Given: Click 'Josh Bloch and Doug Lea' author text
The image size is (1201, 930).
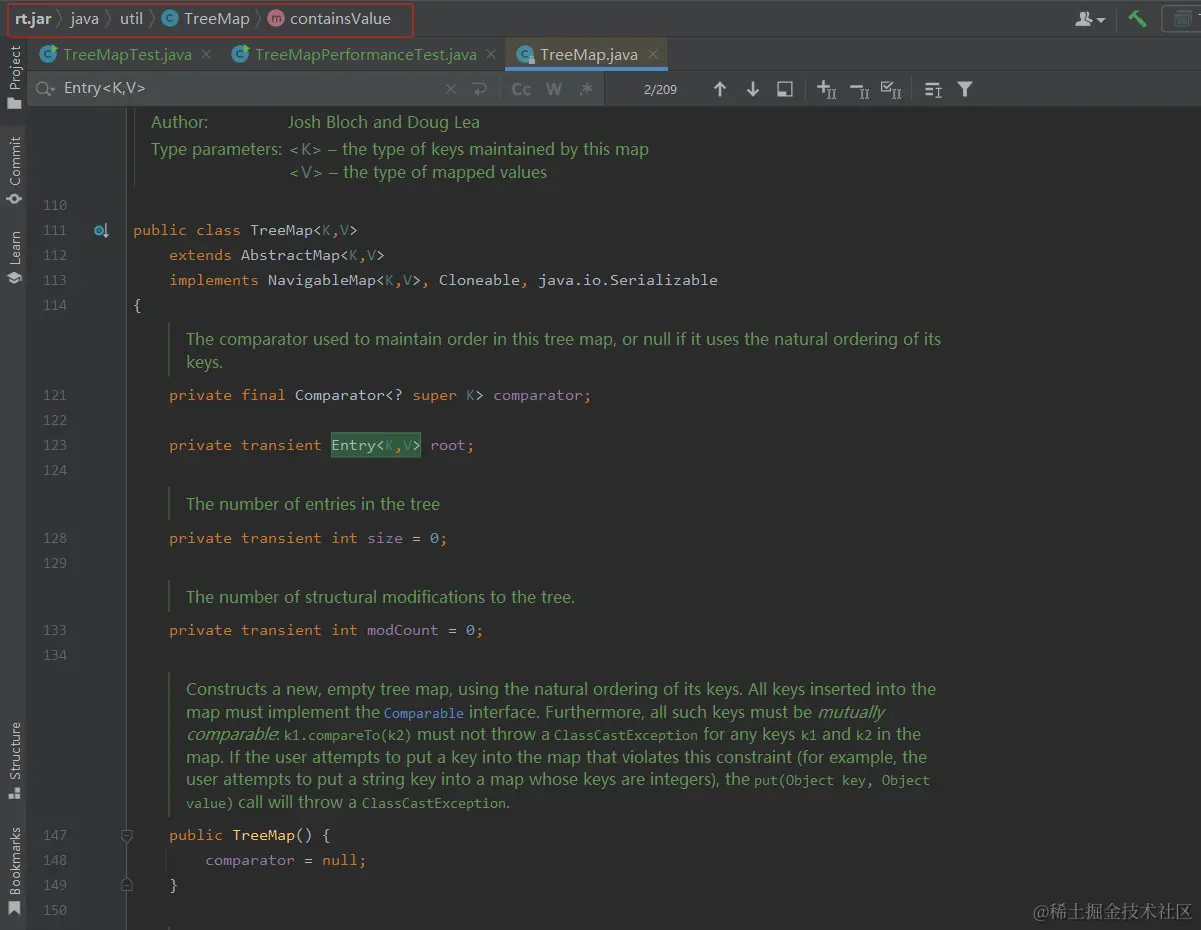Looking at the screenshot, I should click(384, 122).
